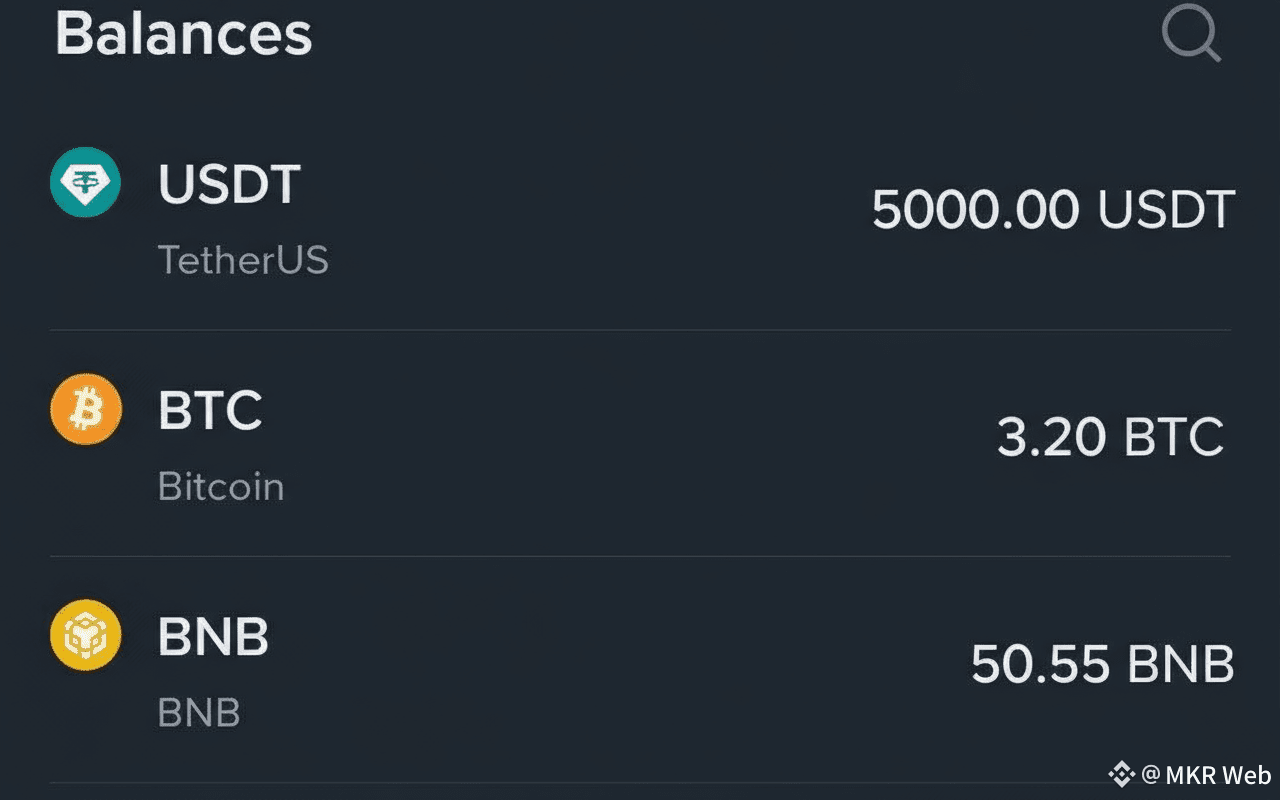Select the bold BTC ticker label
Screen dimensions: 1280x800
click(210, 410)
